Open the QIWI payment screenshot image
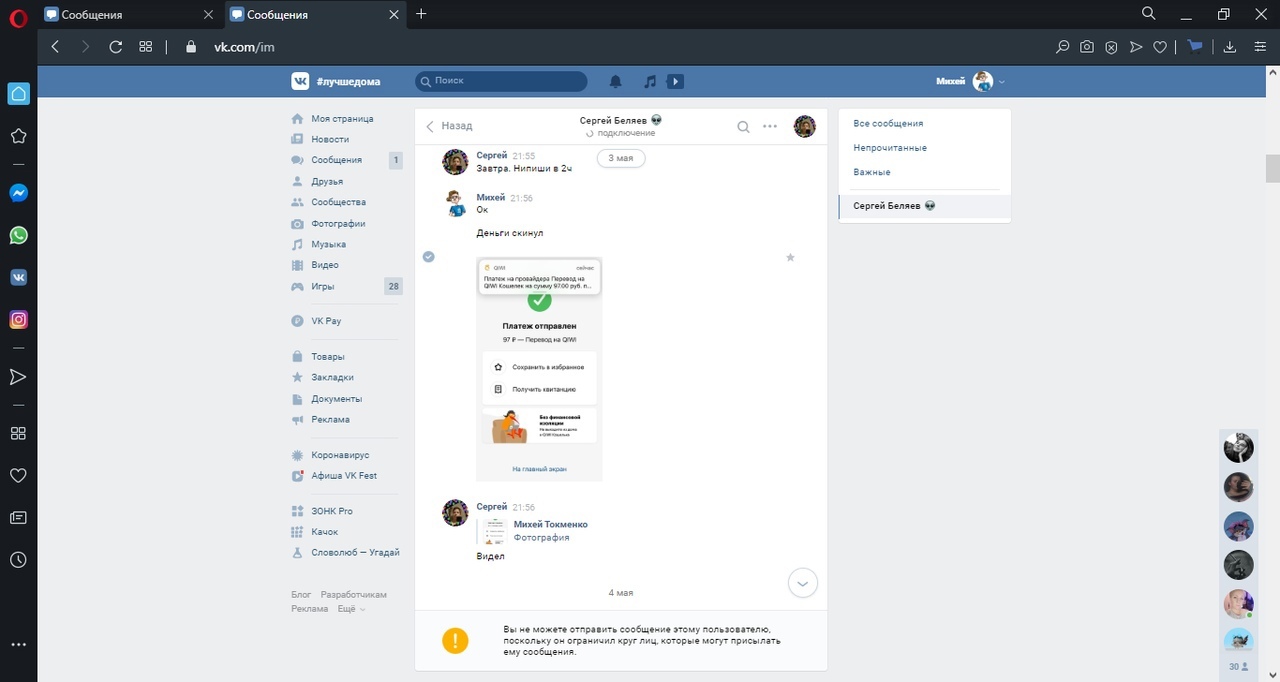 (x=539, y=369)
